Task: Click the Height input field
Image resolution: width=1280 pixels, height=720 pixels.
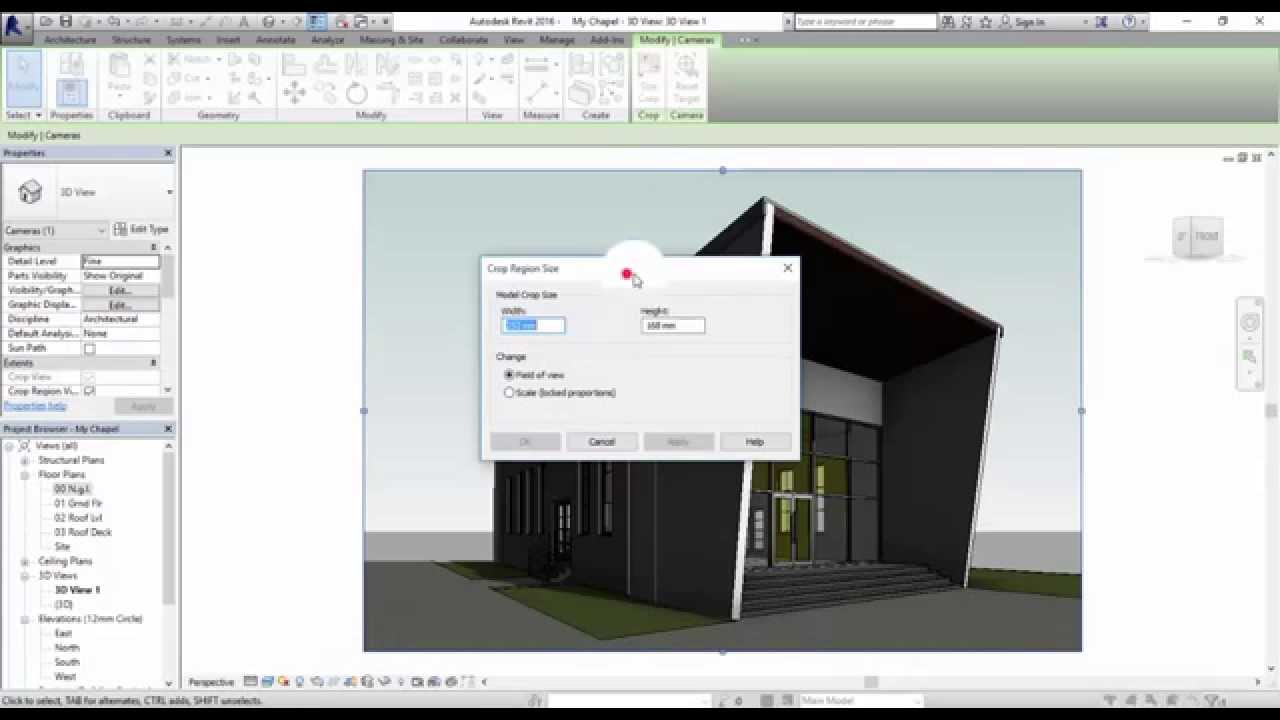Action: point(673,325)
